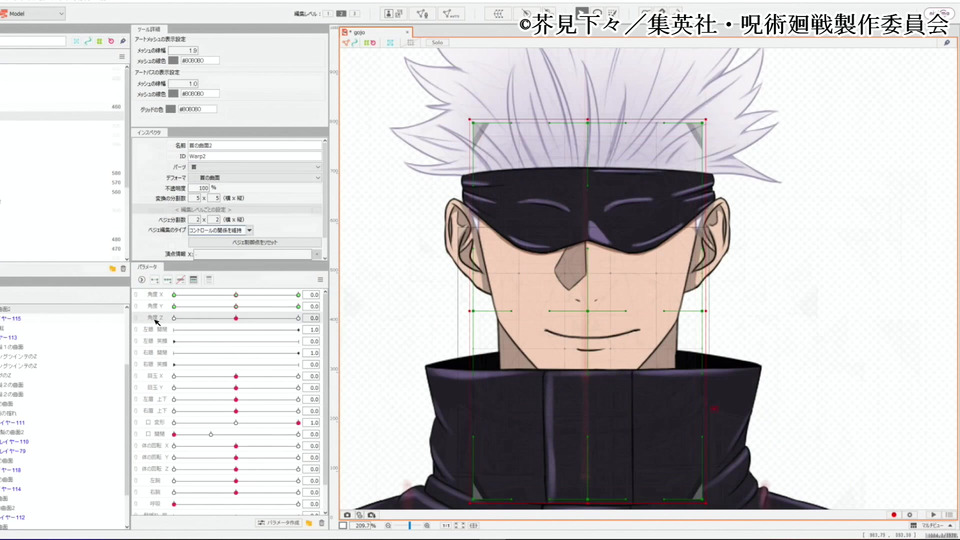The height and width of the screenshot is (540, 960).
Task: Click the grid color swatch
Action: pos(171,109)
